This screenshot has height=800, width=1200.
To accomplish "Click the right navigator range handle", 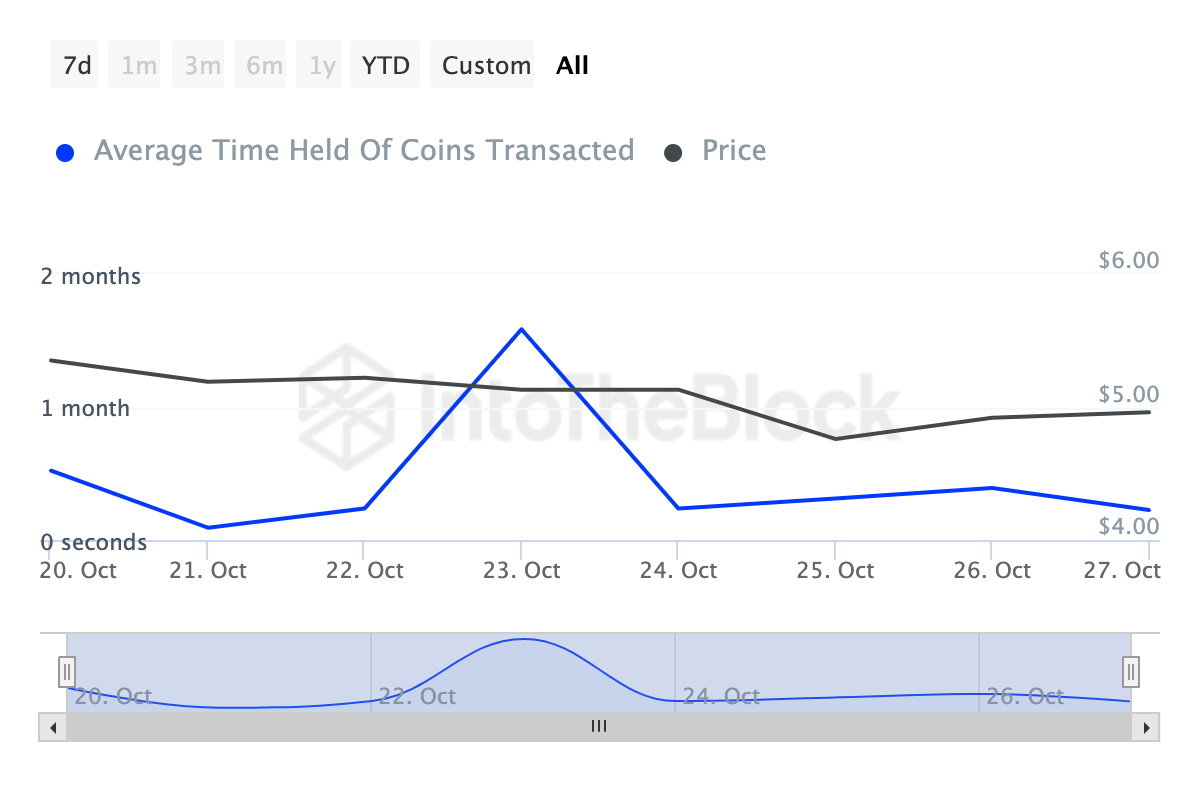I will pyautogui.click(x=1131, y=670).
